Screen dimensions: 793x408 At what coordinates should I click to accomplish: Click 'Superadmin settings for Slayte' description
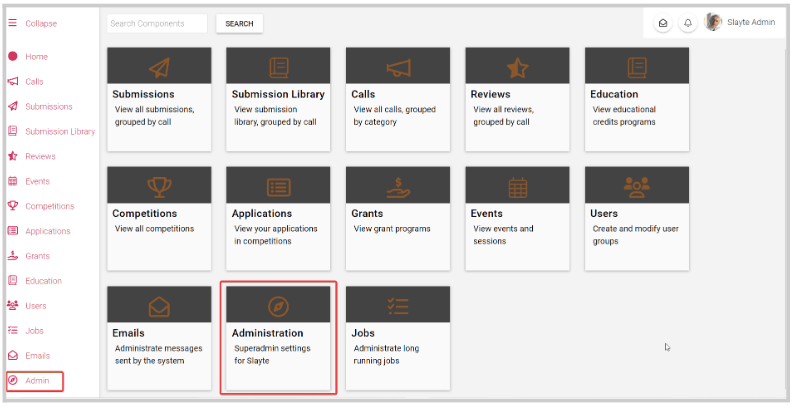pos(272,354)
